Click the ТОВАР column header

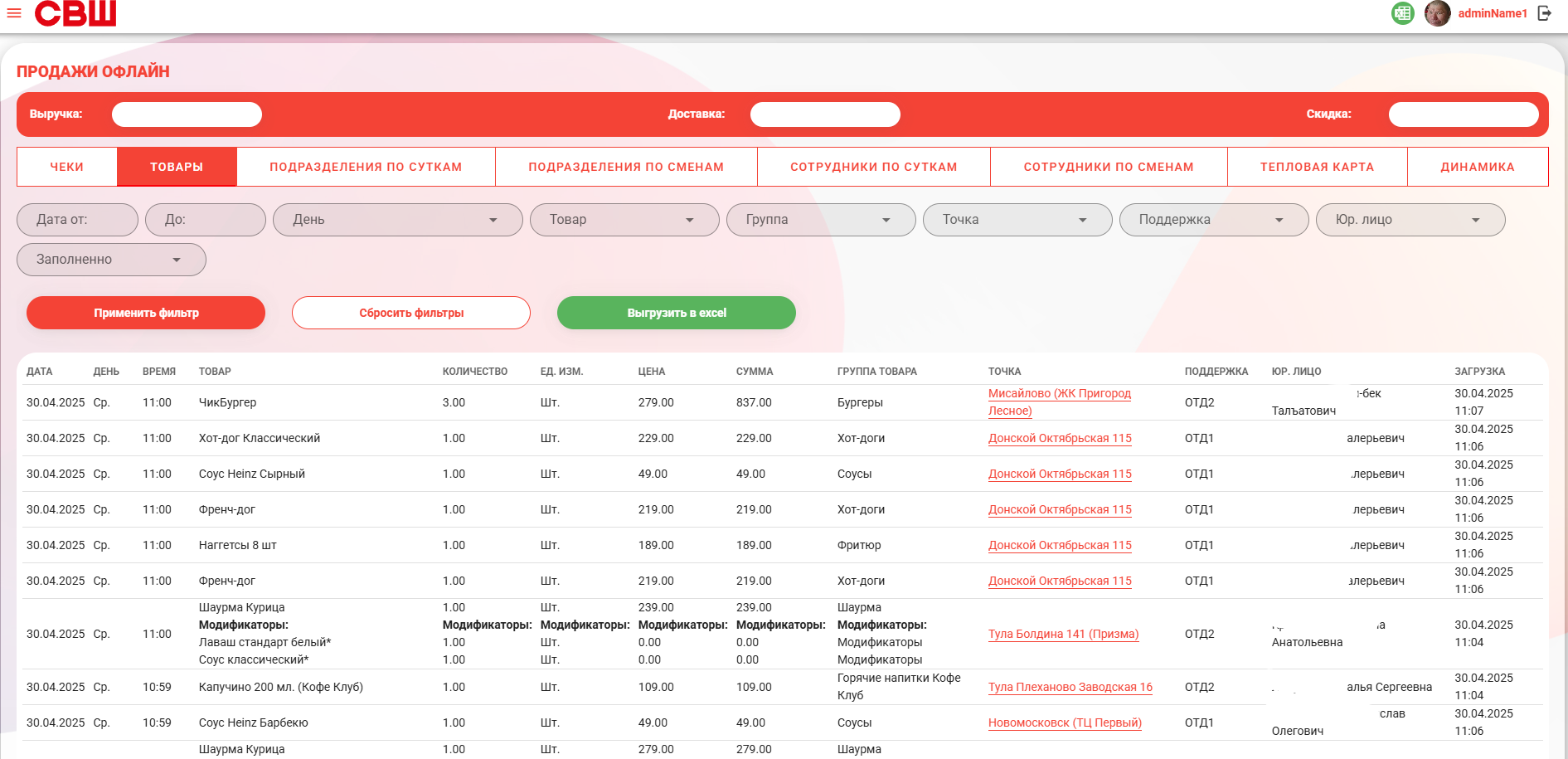pos(215,372)
